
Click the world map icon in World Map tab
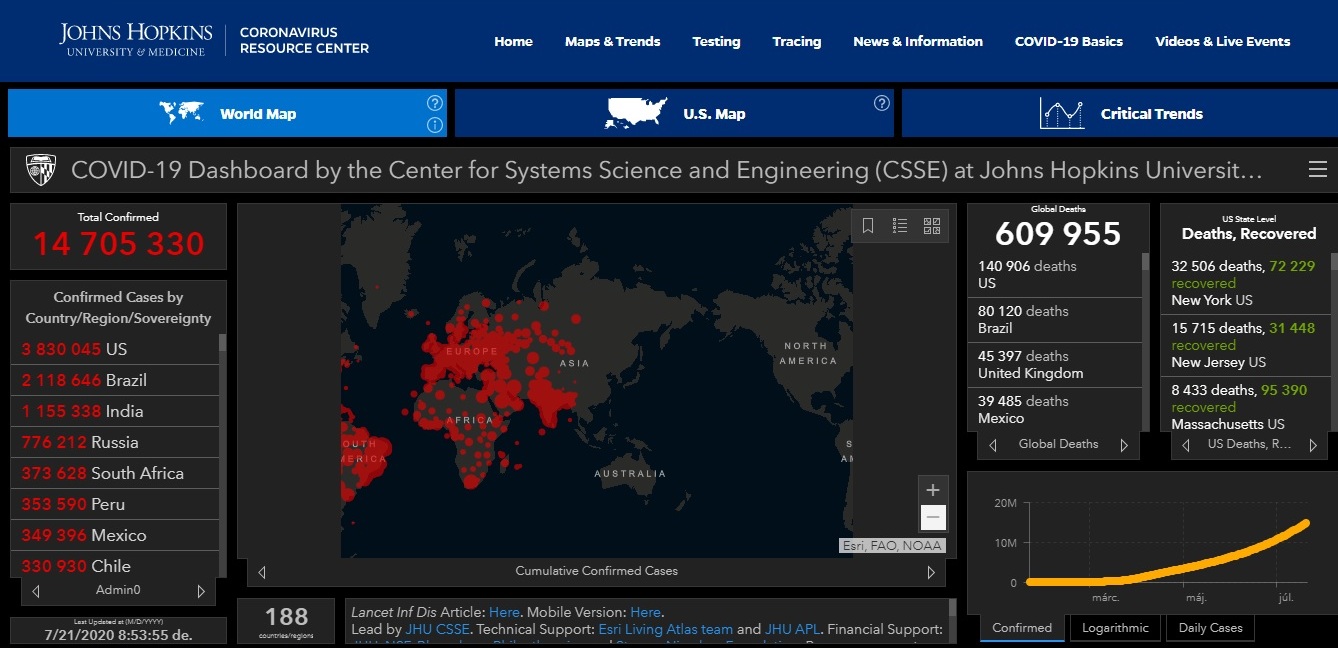click(181, 113)
